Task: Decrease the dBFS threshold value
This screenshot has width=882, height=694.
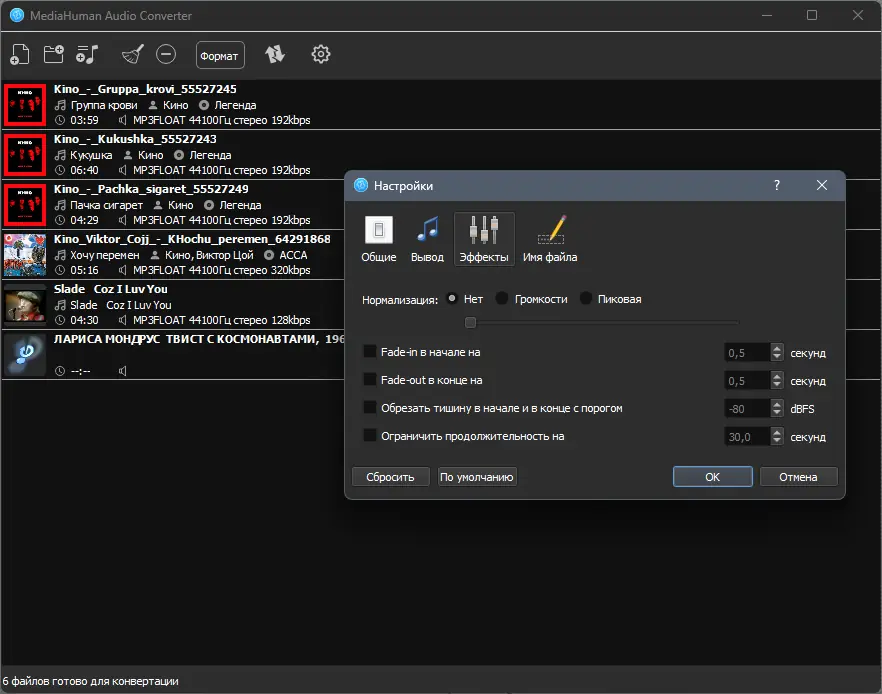Action: (777, 412)
